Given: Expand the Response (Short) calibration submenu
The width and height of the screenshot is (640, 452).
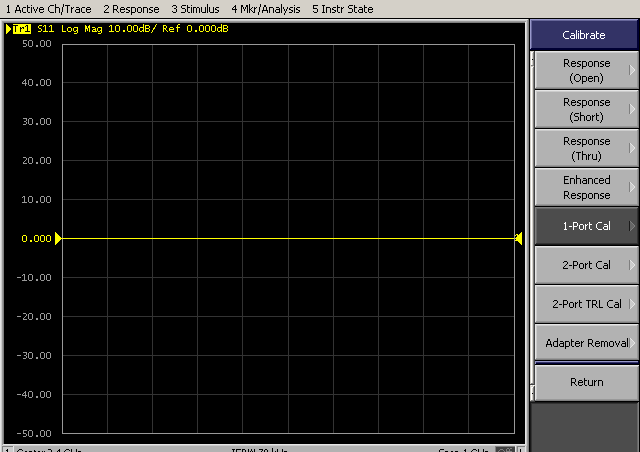Looking at the screenshot, I should 586,109.
